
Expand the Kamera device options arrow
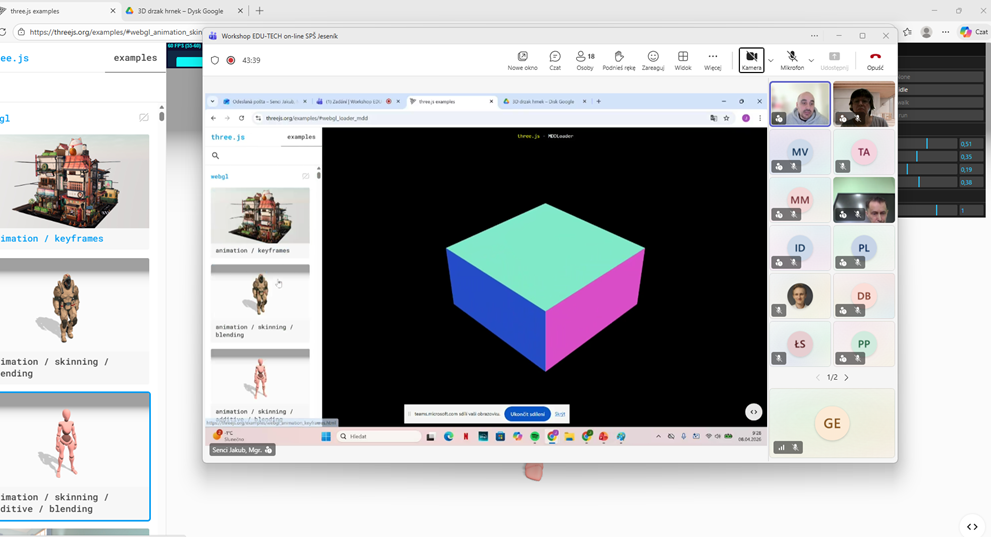pyautogui.click(x=771, y=61)
